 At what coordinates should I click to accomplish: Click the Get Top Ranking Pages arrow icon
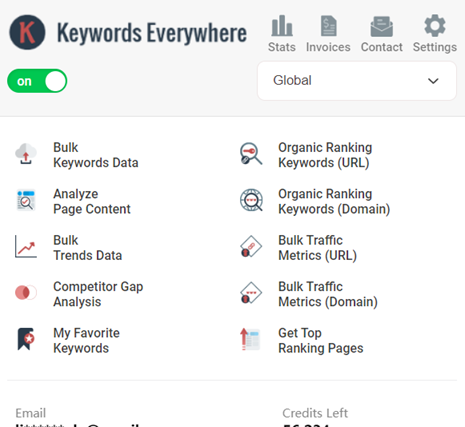pos(250,339)
